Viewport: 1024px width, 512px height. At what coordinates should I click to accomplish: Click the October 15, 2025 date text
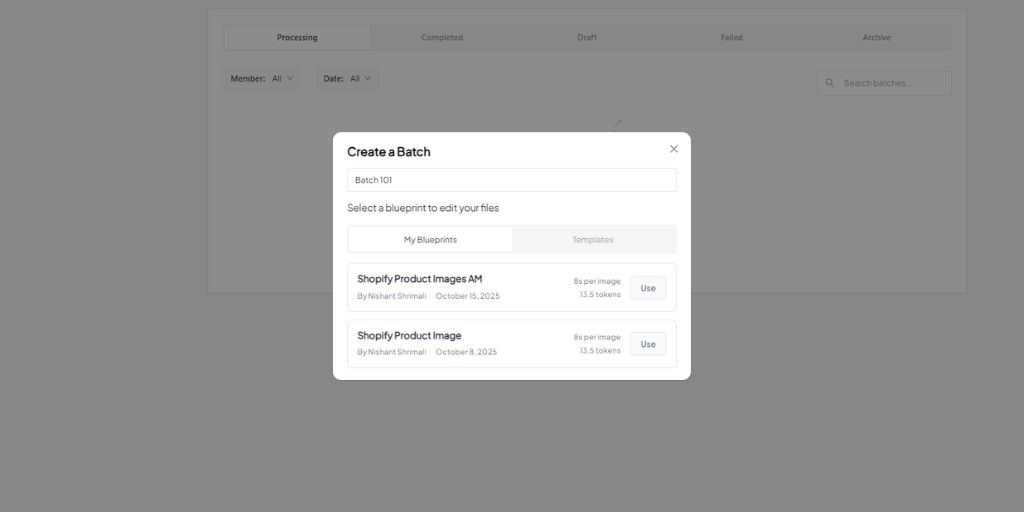coord(468,296)
